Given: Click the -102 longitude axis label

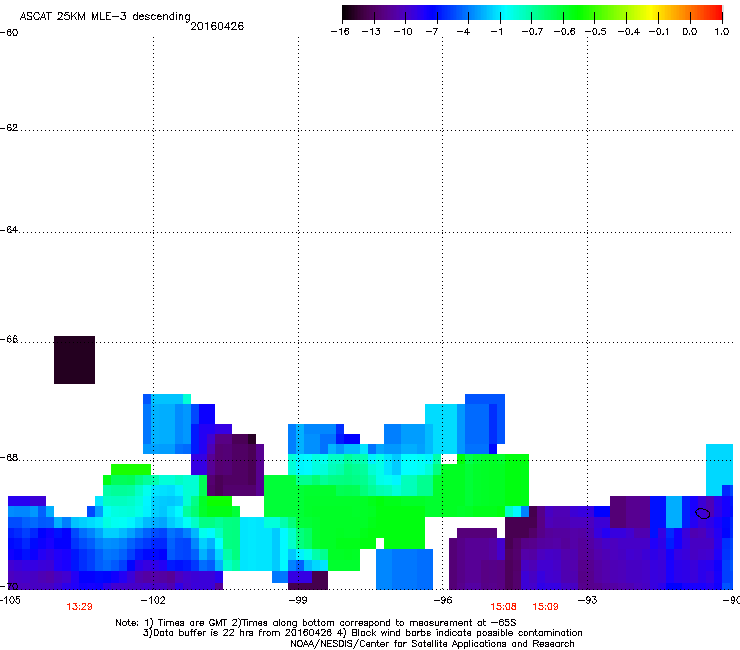Looking at the screenshot, I should [x=153, y=600].
